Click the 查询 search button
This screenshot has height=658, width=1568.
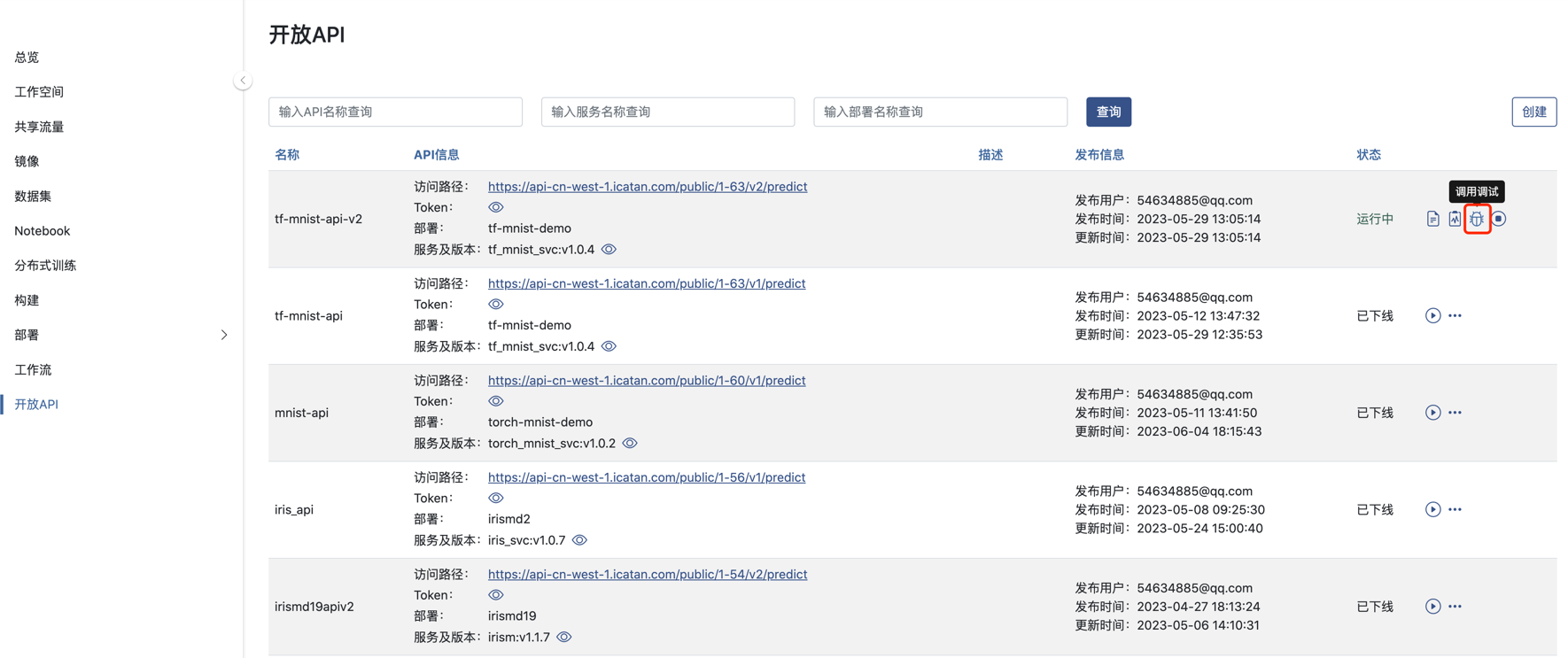click(x=1108, y=112)
